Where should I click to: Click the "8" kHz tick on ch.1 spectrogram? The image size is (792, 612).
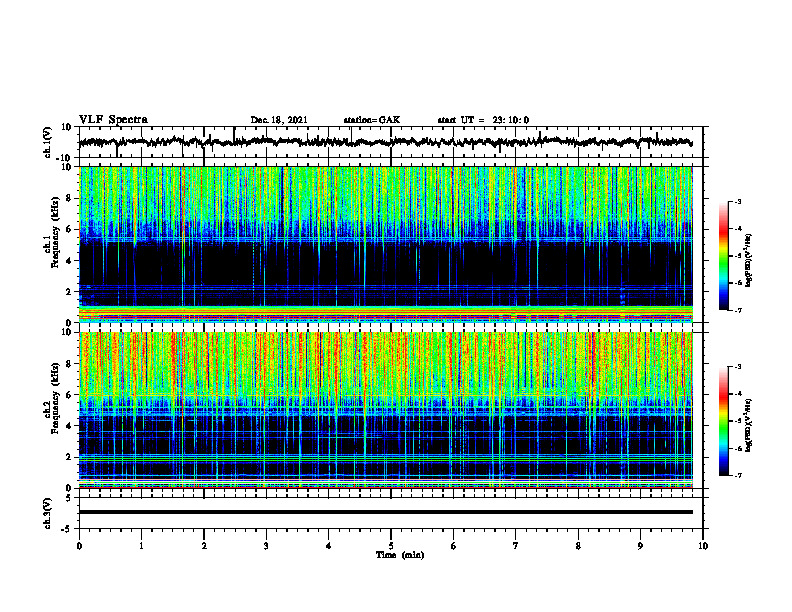click(x=70, y=198)
